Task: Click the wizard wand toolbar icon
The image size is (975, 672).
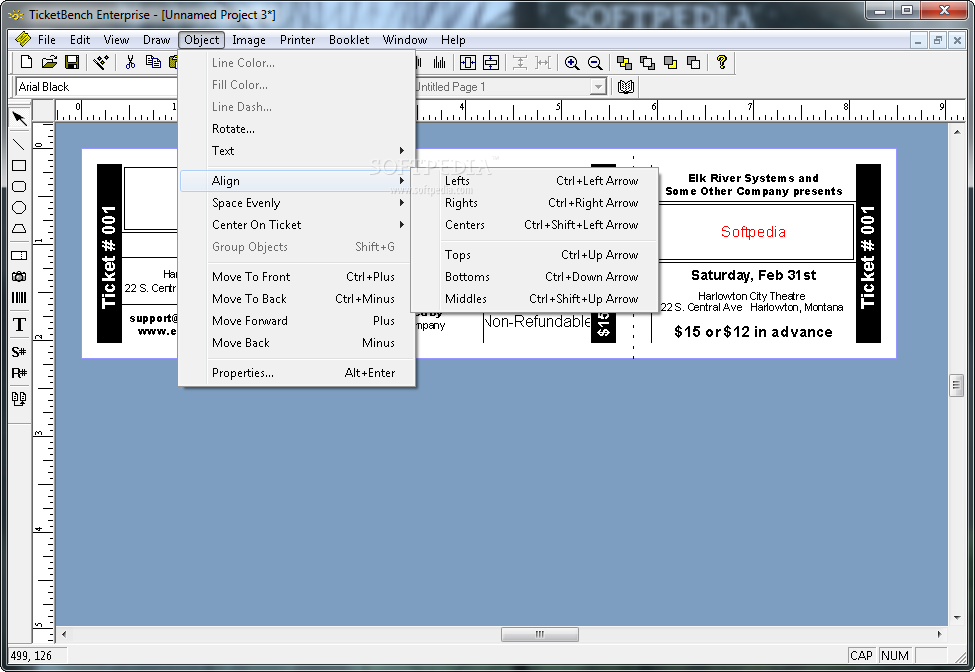Action: (x=101, y=62)
